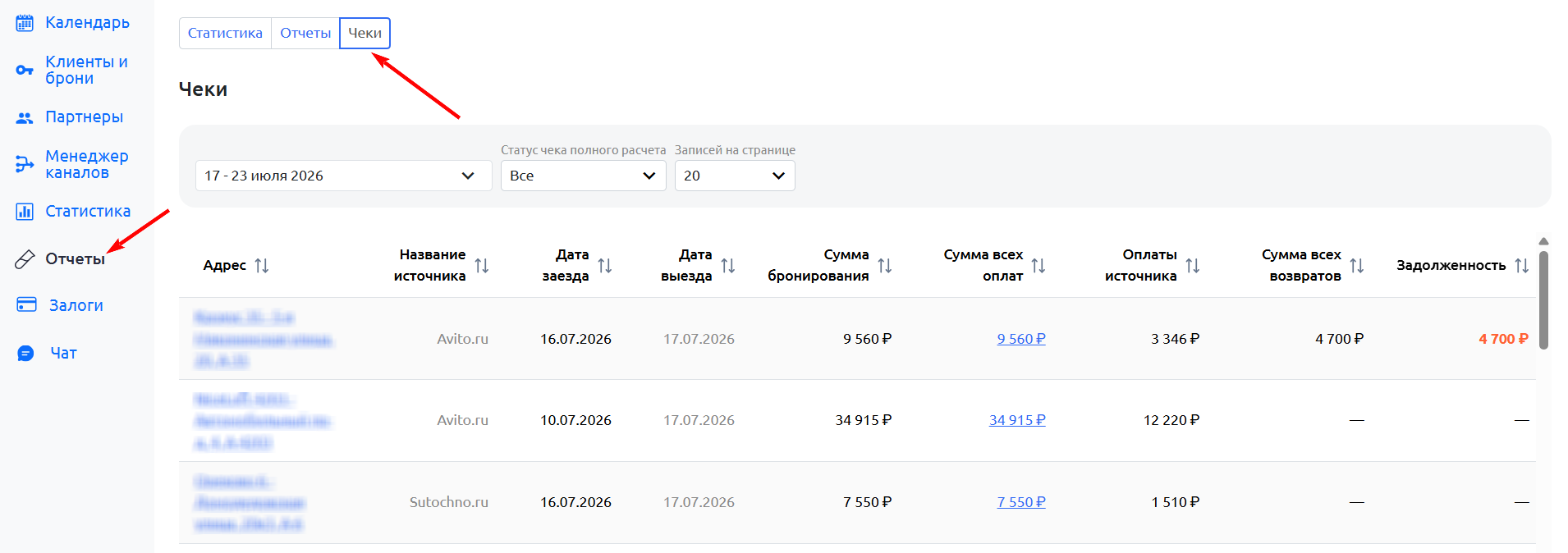Screen dimensions: 1568x553
Task: Sort table by Адрес column arrows
Action: click(x=262, y=265)
